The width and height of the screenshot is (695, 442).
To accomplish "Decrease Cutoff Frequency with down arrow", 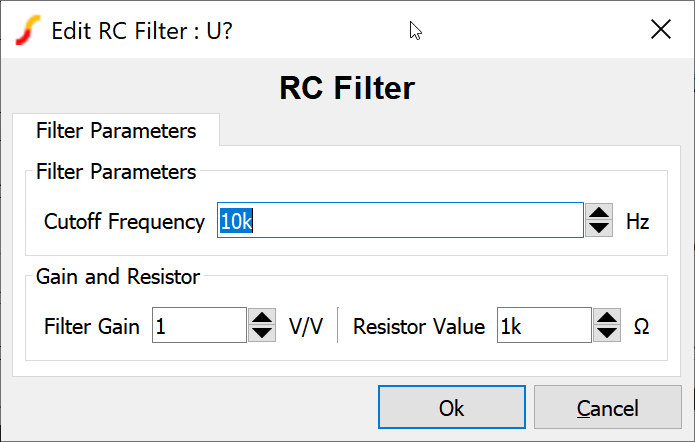I will (x=599, y=229).
